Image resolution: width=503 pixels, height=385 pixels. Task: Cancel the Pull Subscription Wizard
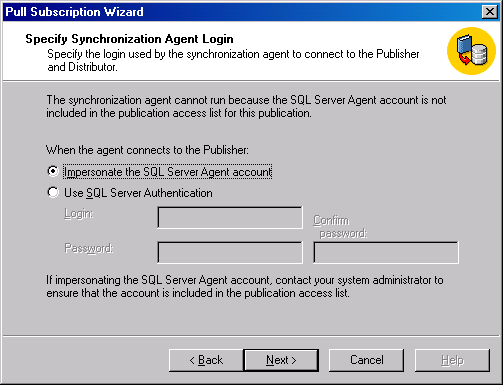(x=366, y=360)
